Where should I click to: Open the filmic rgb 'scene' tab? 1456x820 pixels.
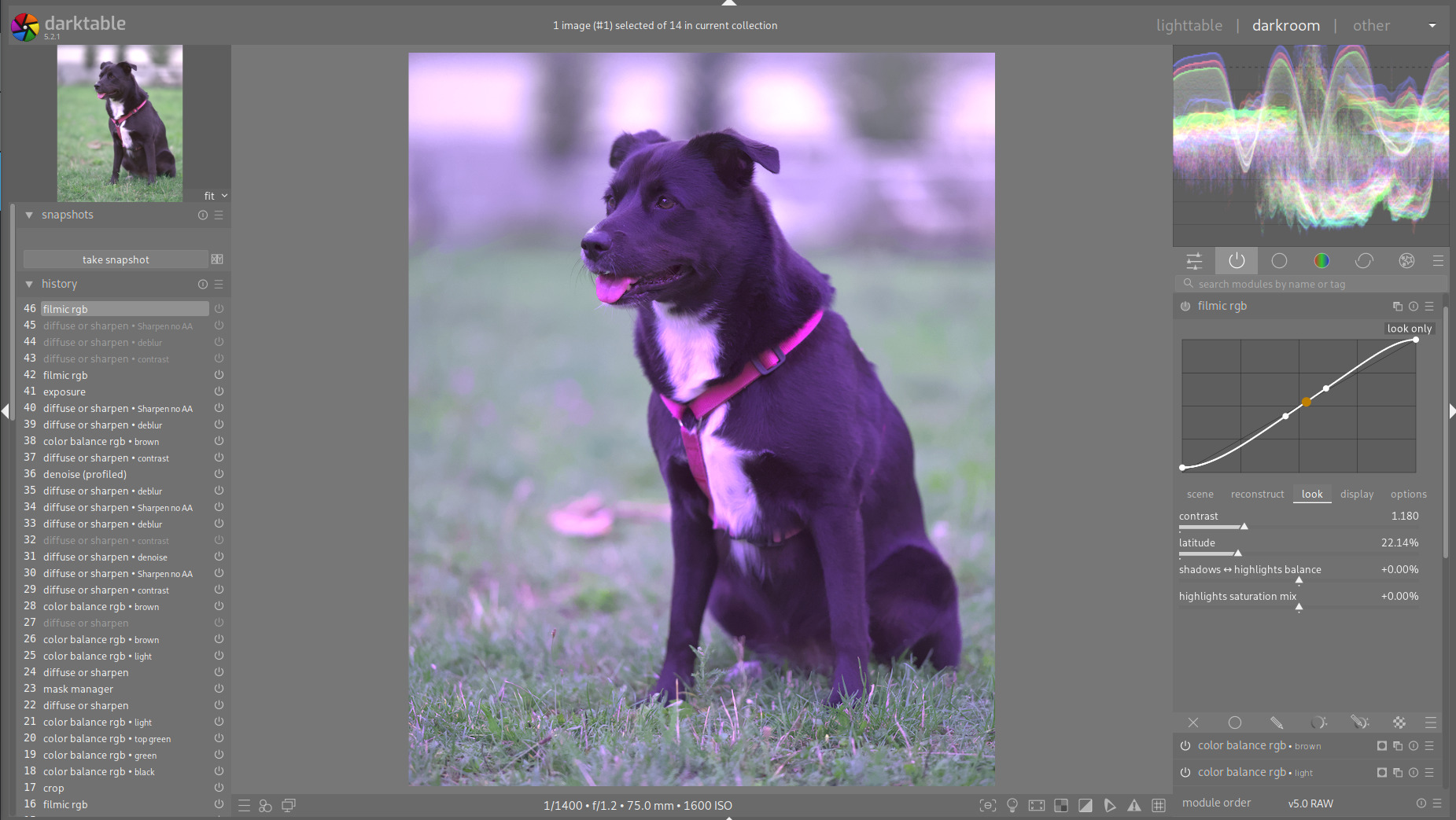(1200, 495)
